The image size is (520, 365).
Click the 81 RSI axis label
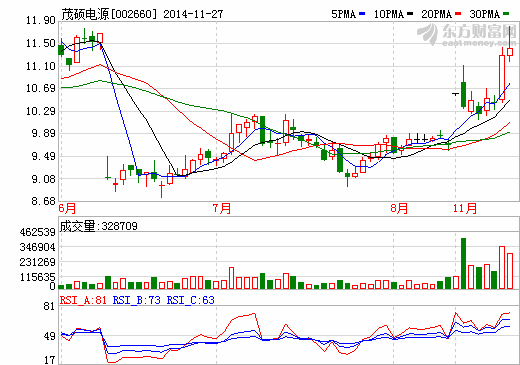49,307
